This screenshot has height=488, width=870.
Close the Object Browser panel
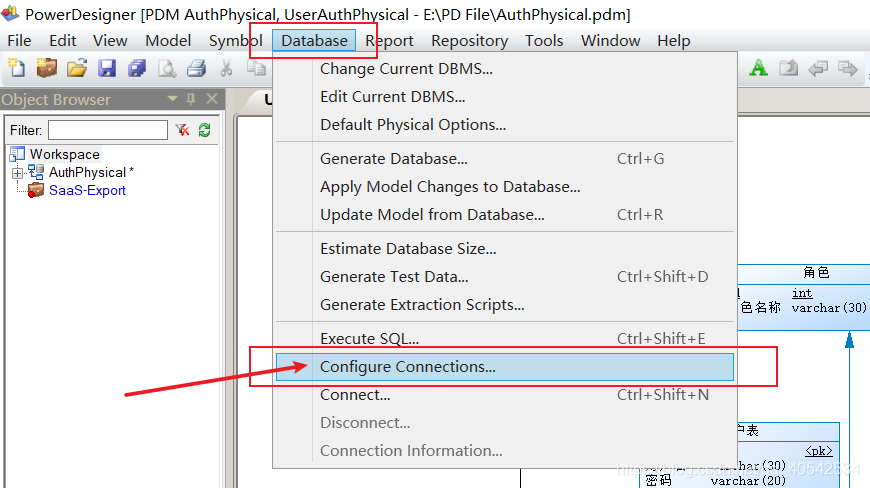(x=211, y=99)
